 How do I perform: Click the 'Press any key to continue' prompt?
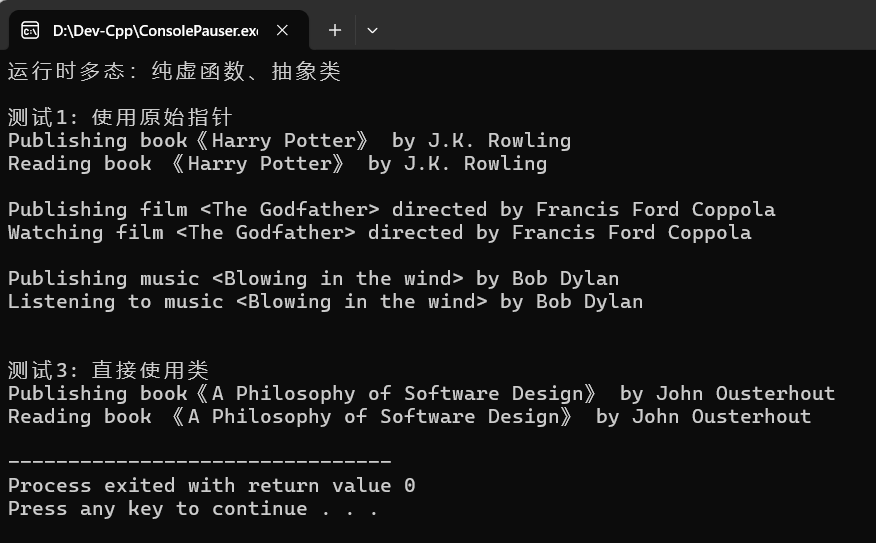(x=193, y=509)
